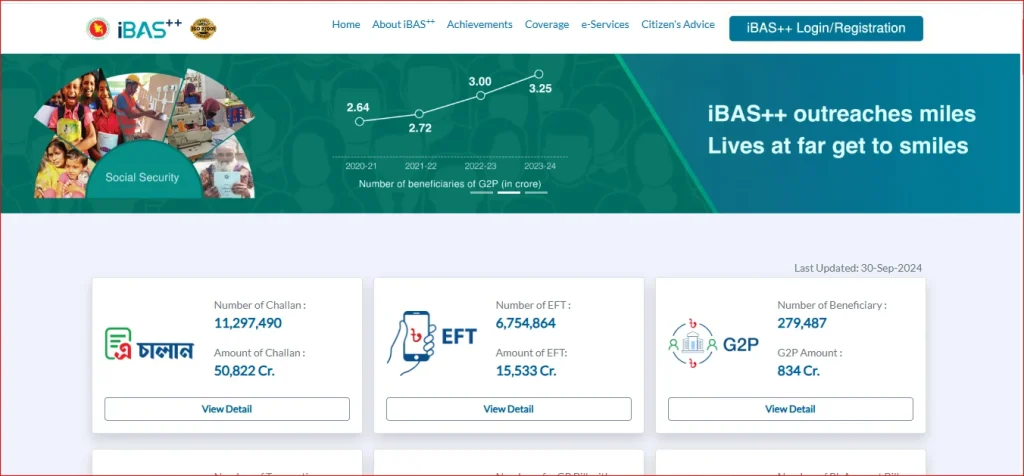Click the chart caption Number of beneficiaries of G2P
The image size is (1024, 476).
[x=450, y=184]
